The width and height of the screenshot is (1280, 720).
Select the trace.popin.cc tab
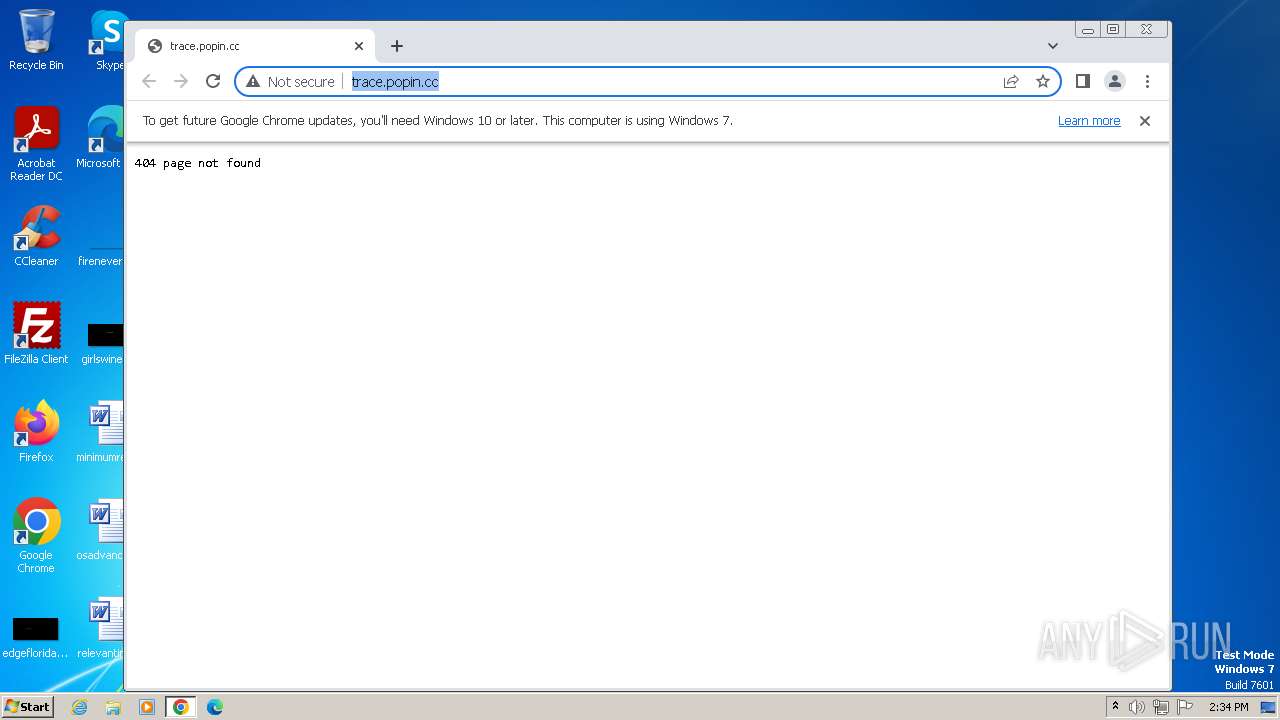point(255,46)
